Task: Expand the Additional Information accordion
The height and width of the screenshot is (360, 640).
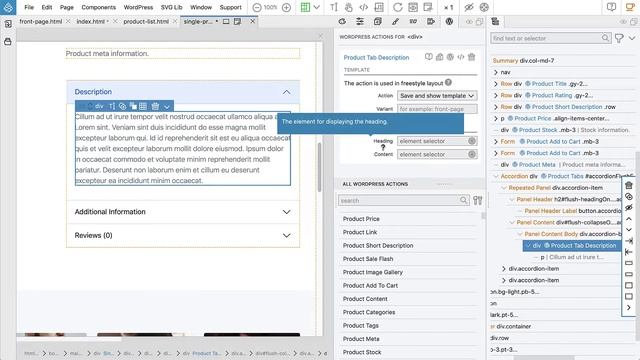Action: click(183, 212)
